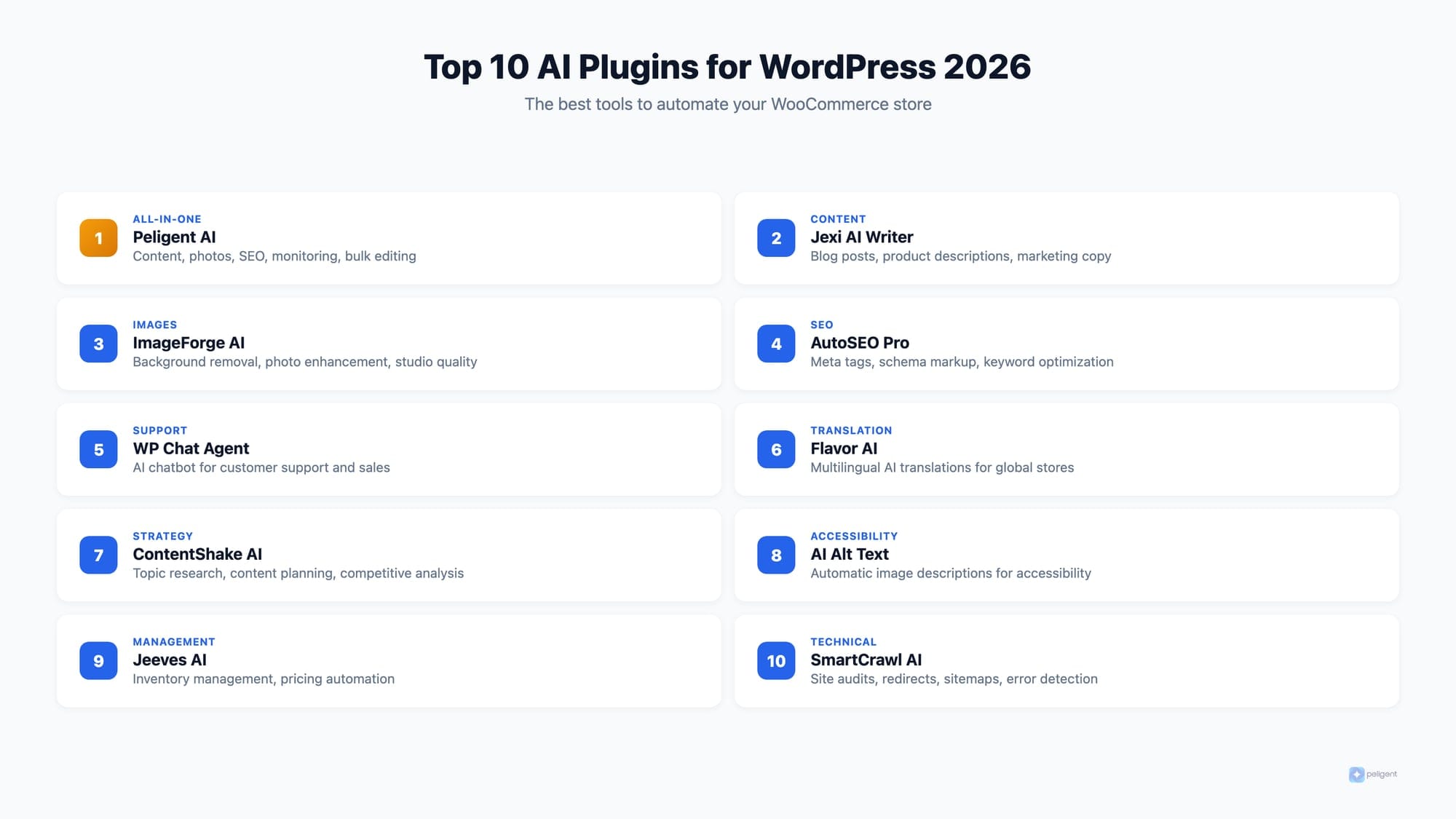This screenshot has width=1456, height=819.
Task: Click the TRANSLATION category label
Action: point(851,430)
